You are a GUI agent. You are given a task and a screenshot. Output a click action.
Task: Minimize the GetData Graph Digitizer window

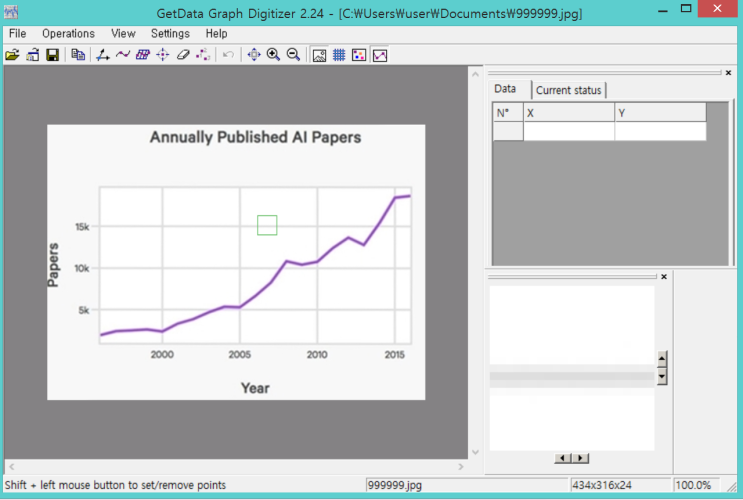pos(663,9)
